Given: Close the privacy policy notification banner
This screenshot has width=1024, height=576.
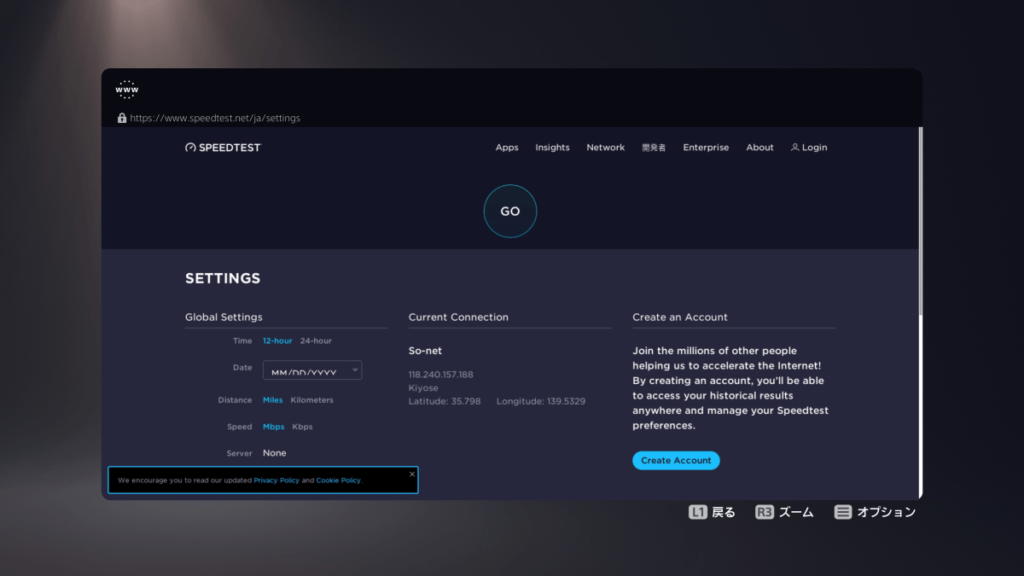Looking at the screenshot, I should click(x=412, y=474).
